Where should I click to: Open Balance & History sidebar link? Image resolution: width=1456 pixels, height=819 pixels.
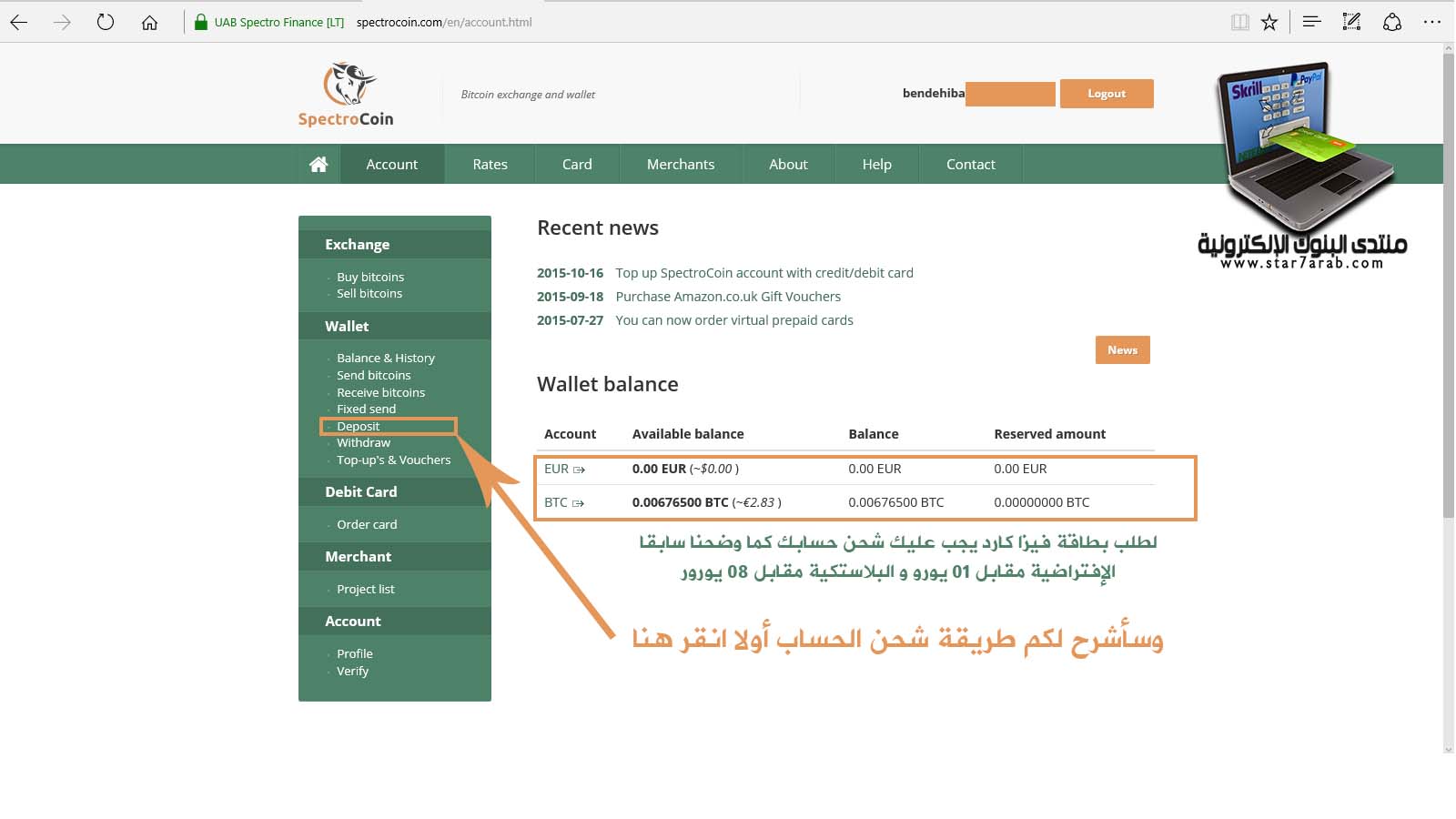coord(386,358)
